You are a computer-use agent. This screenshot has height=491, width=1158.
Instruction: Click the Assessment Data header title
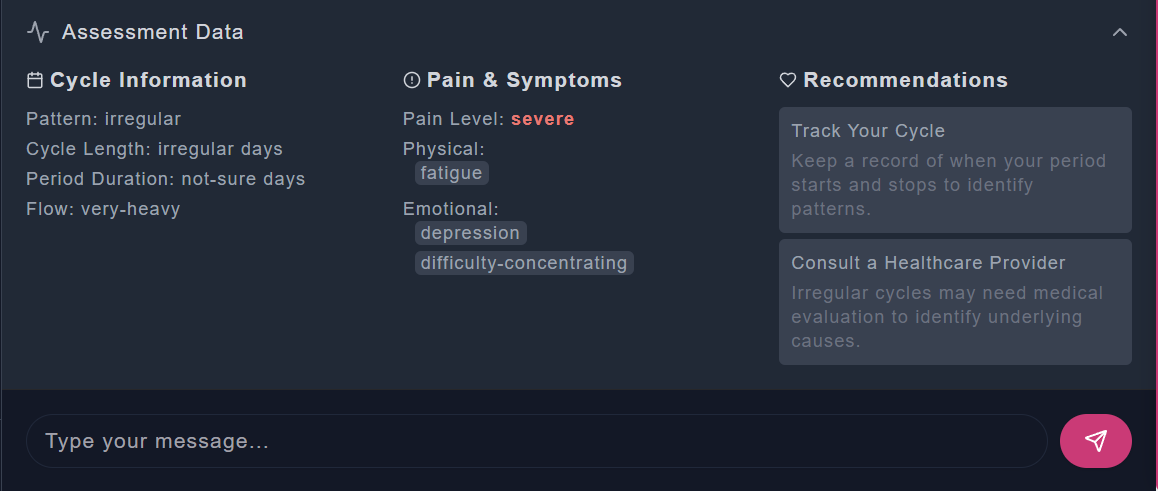click(x=152, y=32)
